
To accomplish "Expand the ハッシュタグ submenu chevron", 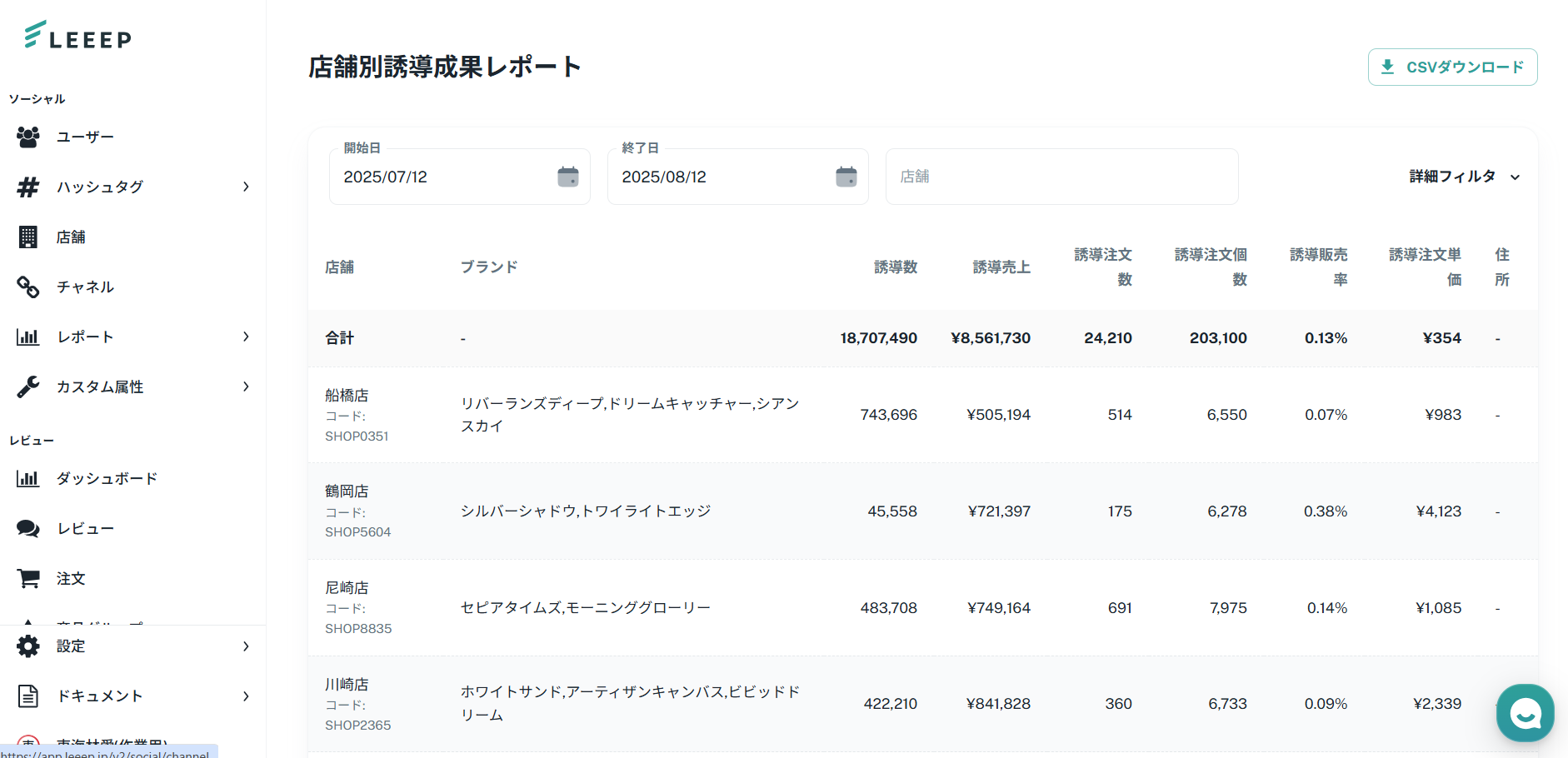I will [x=246, y=187].
